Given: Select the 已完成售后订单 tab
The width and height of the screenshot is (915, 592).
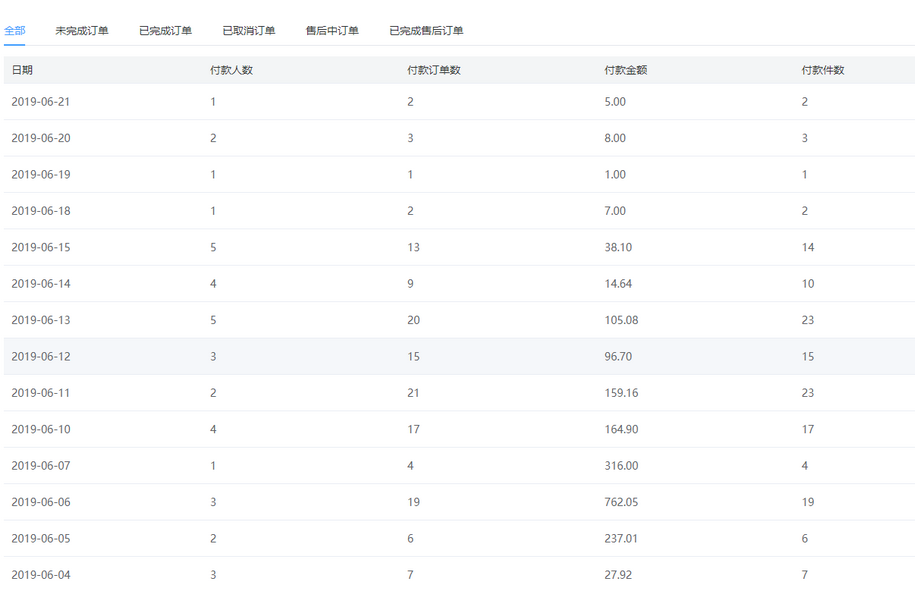Looking at the screenshot, I should point(426,31).
